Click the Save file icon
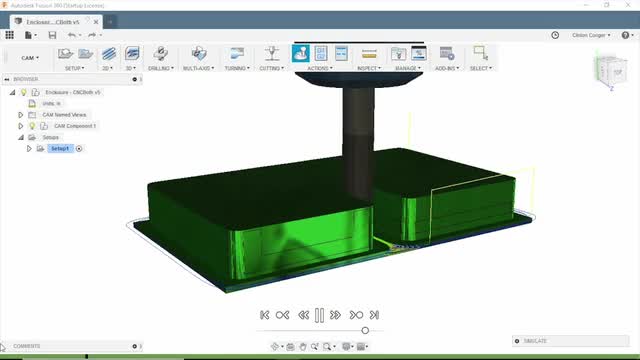This screenshot has height=360, width=640. pyautogui.click(x=52, y=35)
